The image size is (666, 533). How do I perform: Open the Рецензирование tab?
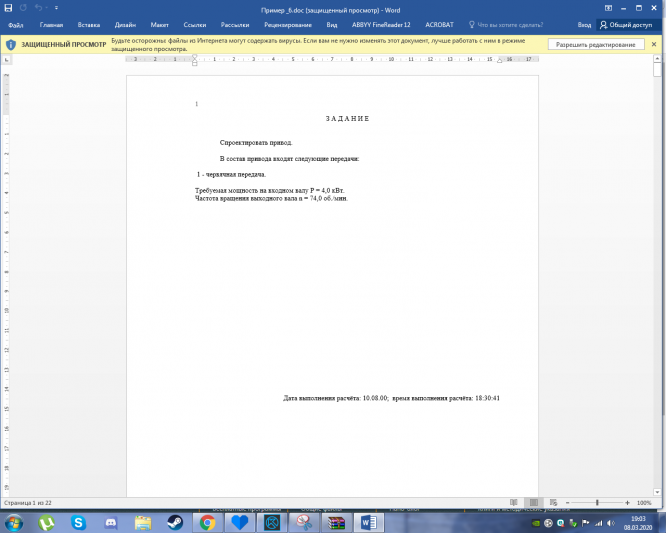coord(288,25)
